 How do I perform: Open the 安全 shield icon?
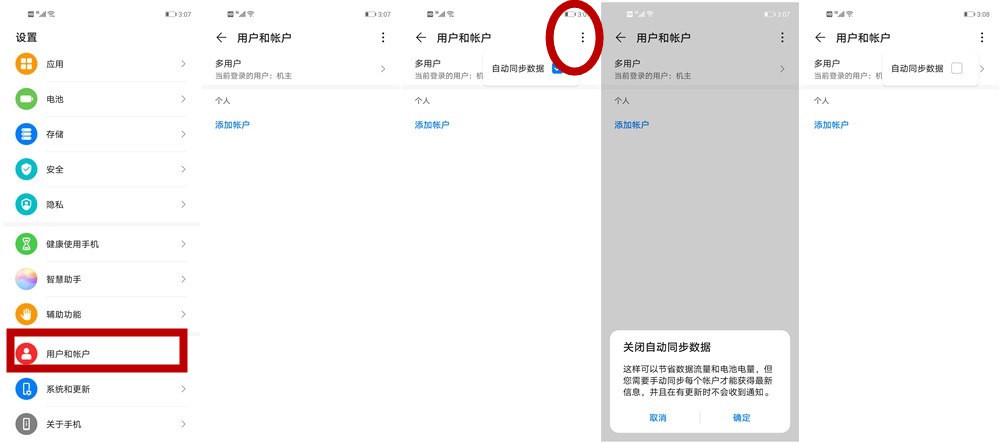pos(26,169)
